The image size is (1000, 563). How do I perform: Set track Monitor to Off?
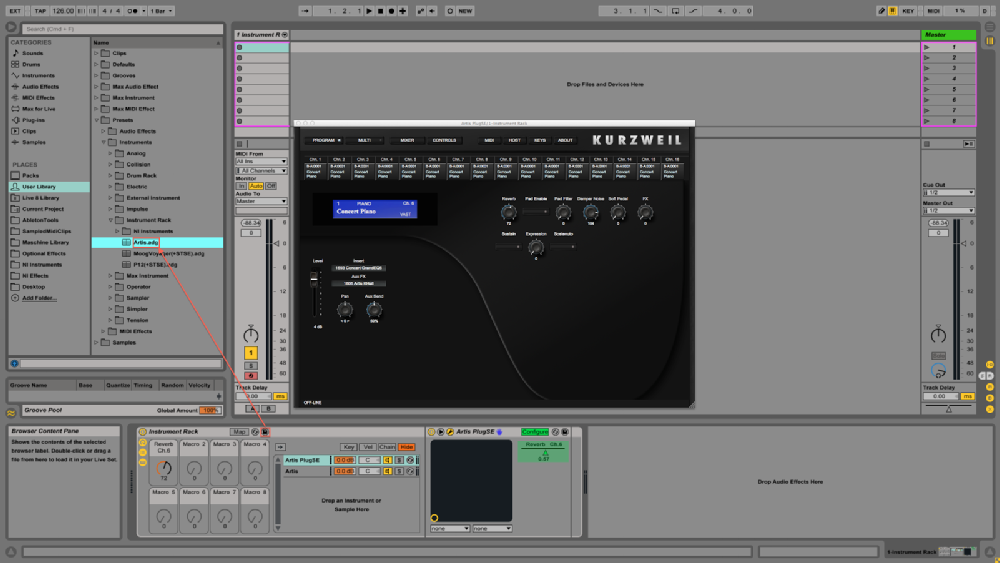pos(271,186)
